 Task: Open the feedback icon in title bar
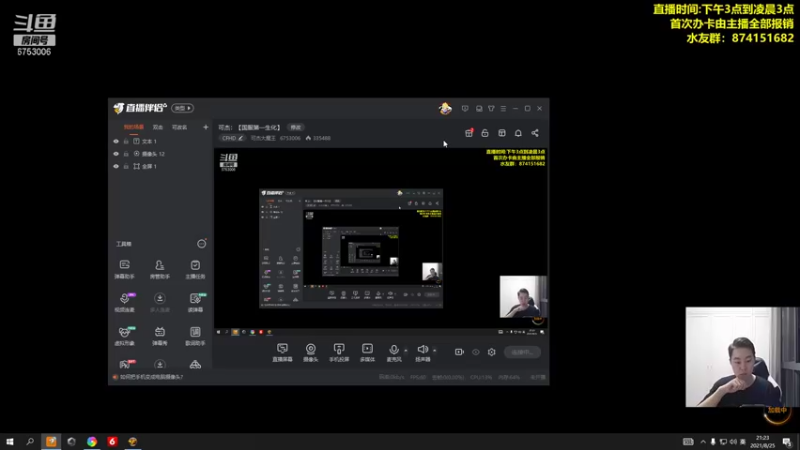(x=465, y=109)
